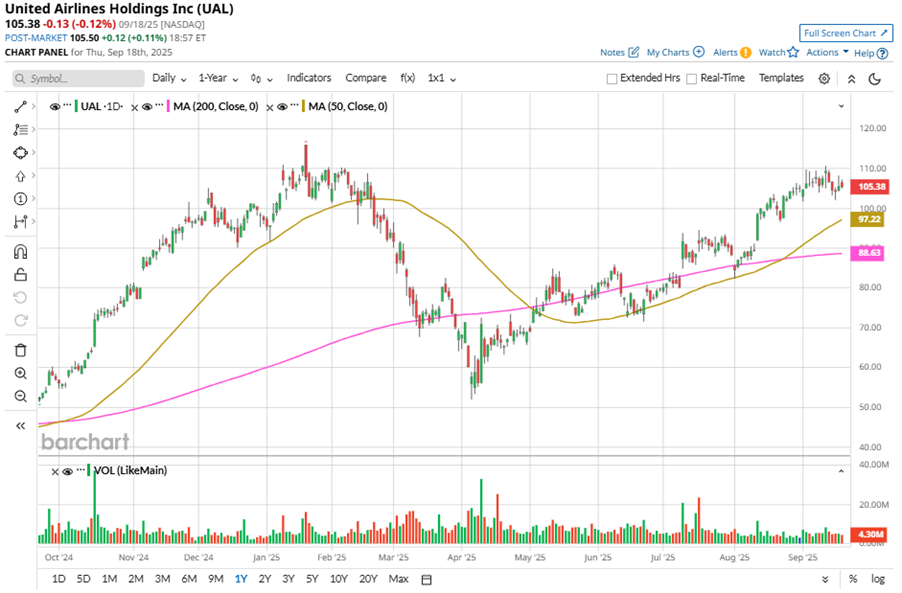Open the Fibonacci retracement tools
The image size is (902, 593).
tap(20, 129)
